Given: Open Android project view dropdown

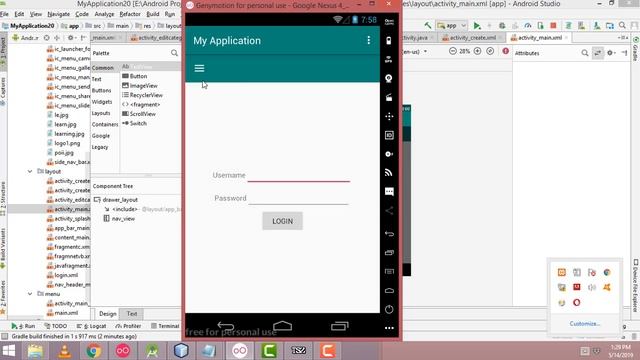Looking at the screenshot, I should (x=26, y=38).
